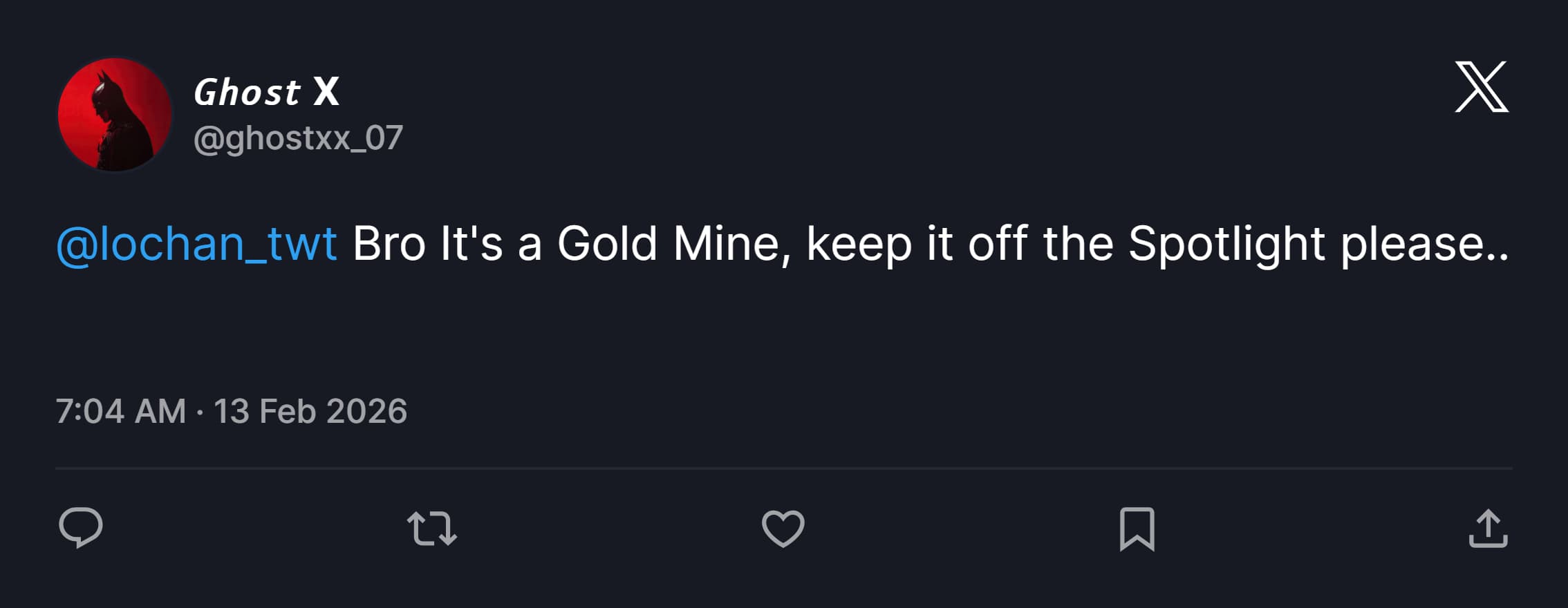Click the bold "X" in the display name
Viewport: 1568px width, 608px height.
coord(326,92)
